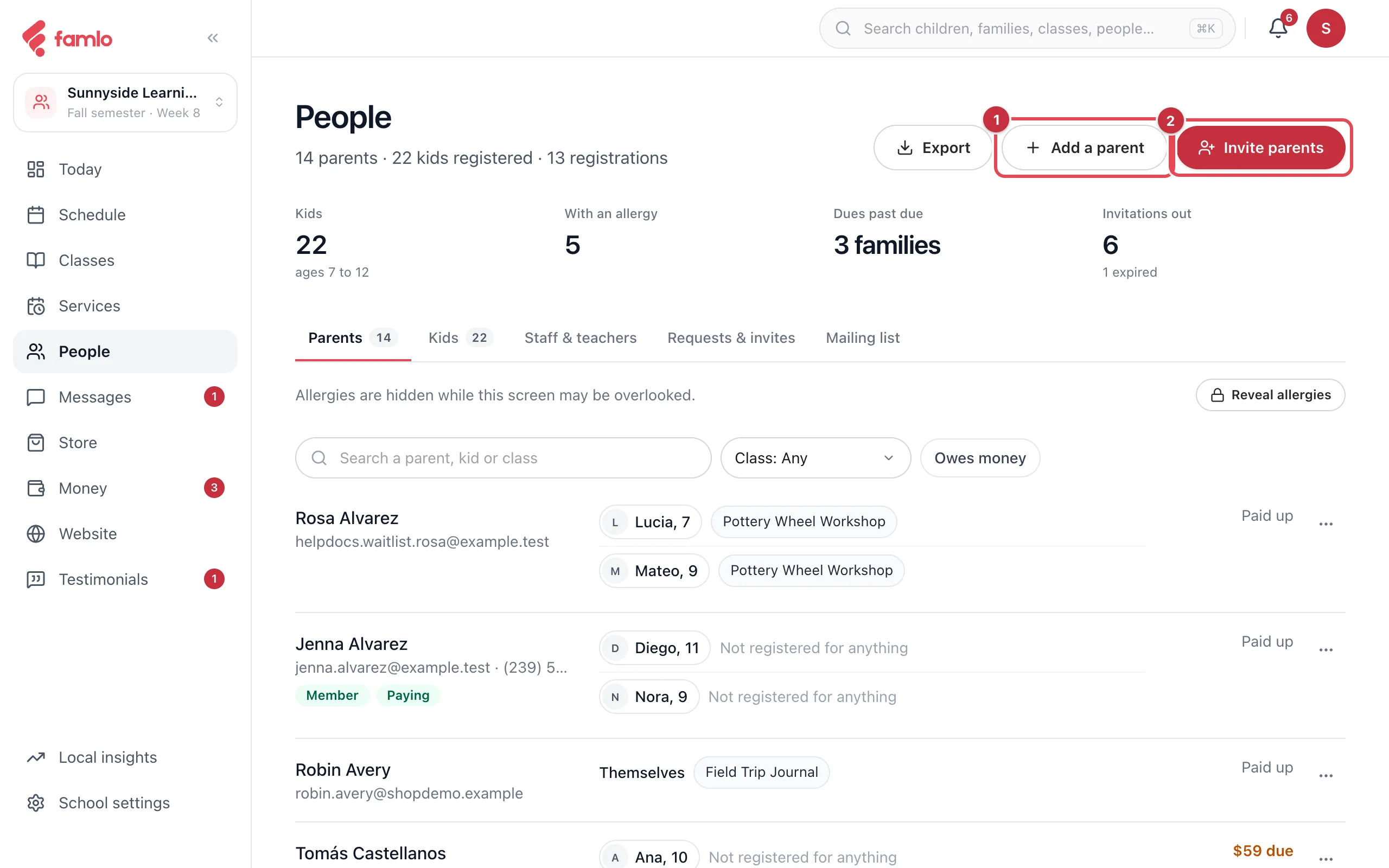
Task: Click the Diego, 11 kid chip
Action: 655,648
